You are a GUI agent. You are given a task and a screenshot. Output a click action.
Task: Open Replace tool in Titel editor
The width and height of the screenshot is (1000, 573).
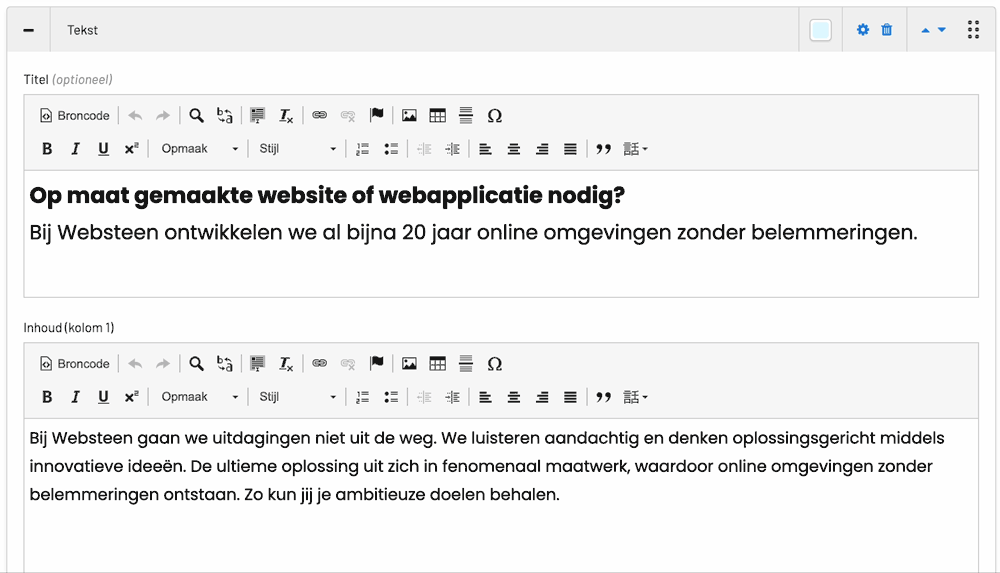[x=224, y=115]
